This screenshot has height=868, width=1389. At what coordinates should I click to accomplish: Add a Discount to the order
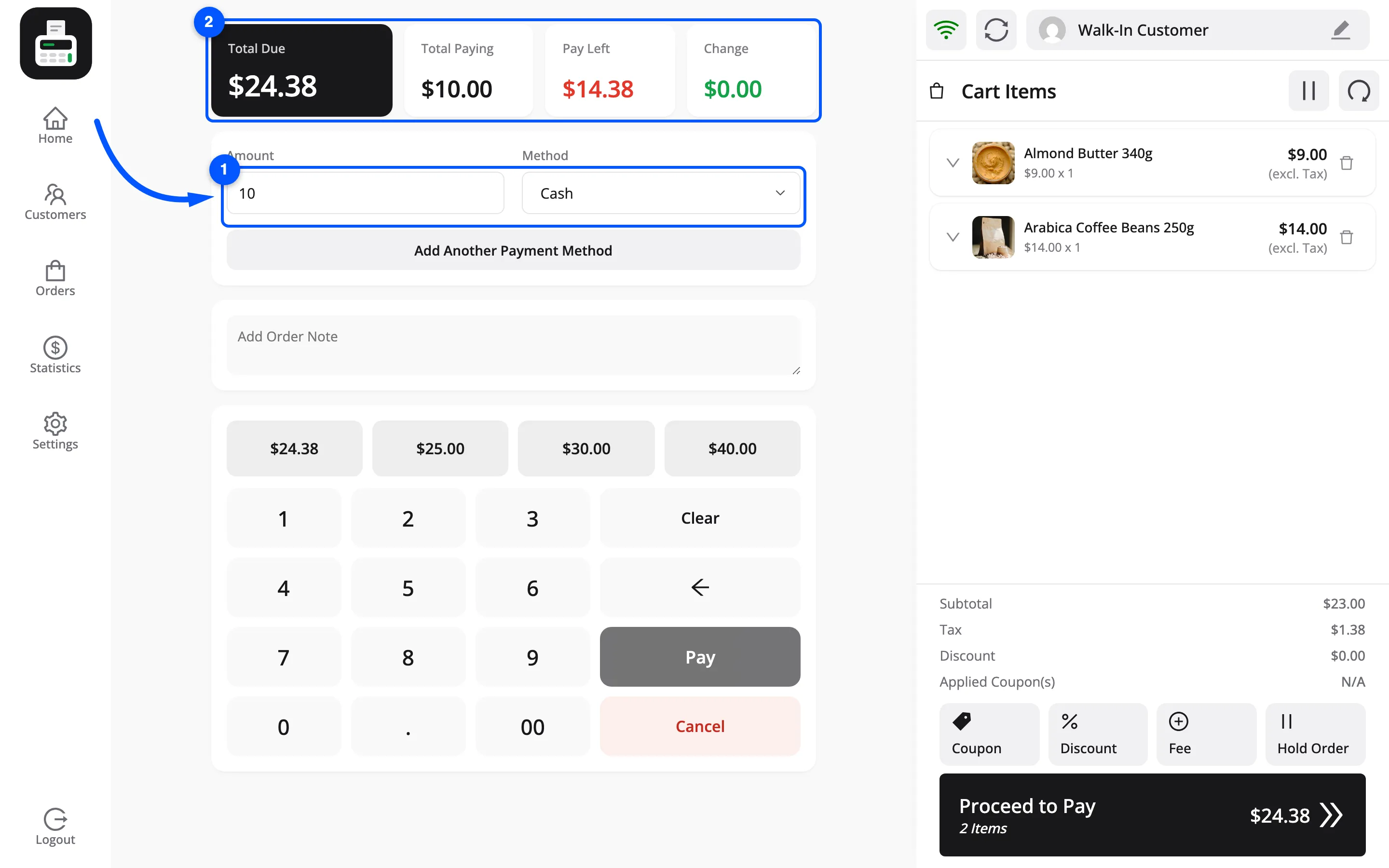coord(1097,734)
